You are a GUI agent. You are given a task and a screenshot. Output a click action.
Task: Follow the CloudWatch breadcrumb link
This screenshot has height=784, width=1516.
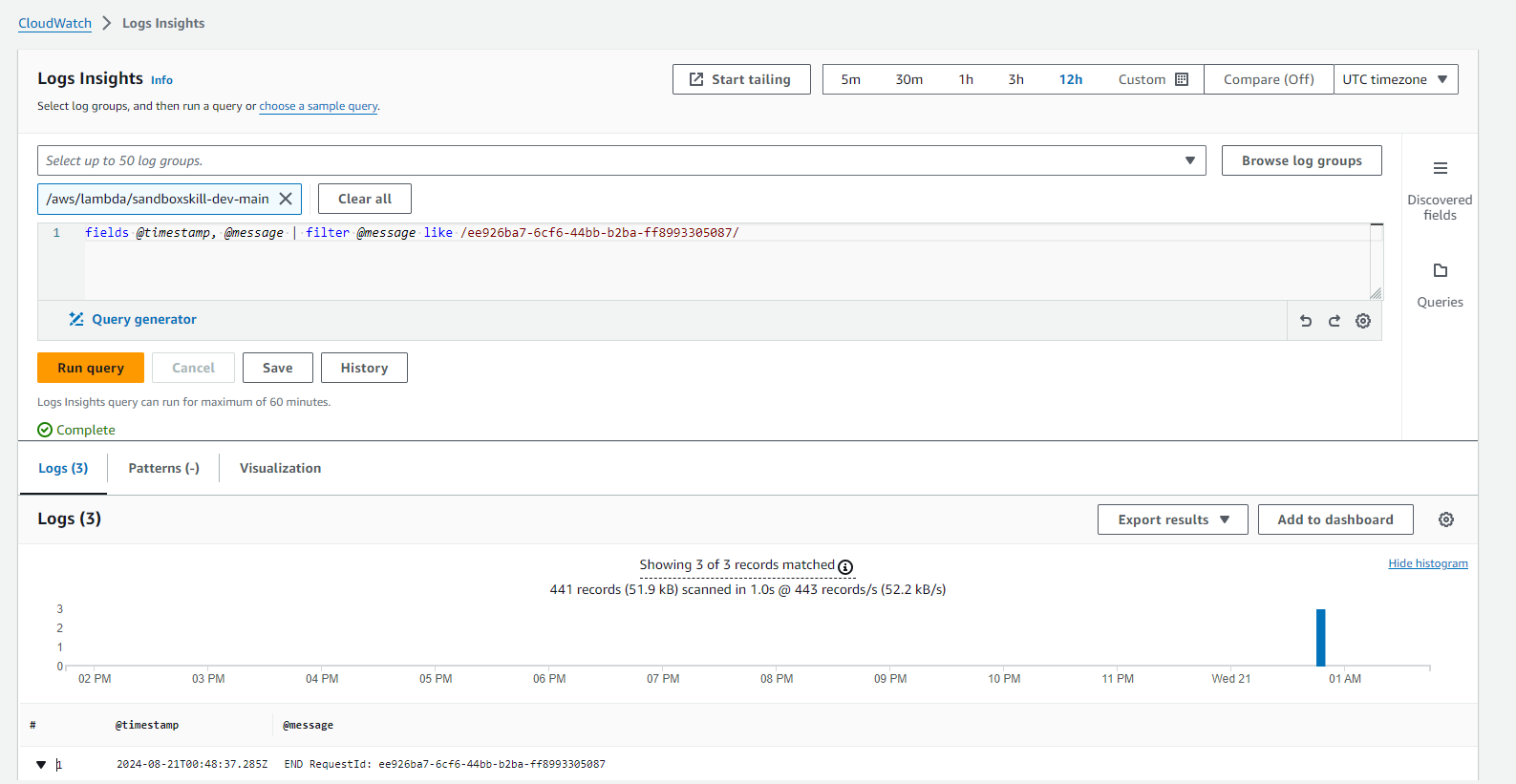pos(54,23)
